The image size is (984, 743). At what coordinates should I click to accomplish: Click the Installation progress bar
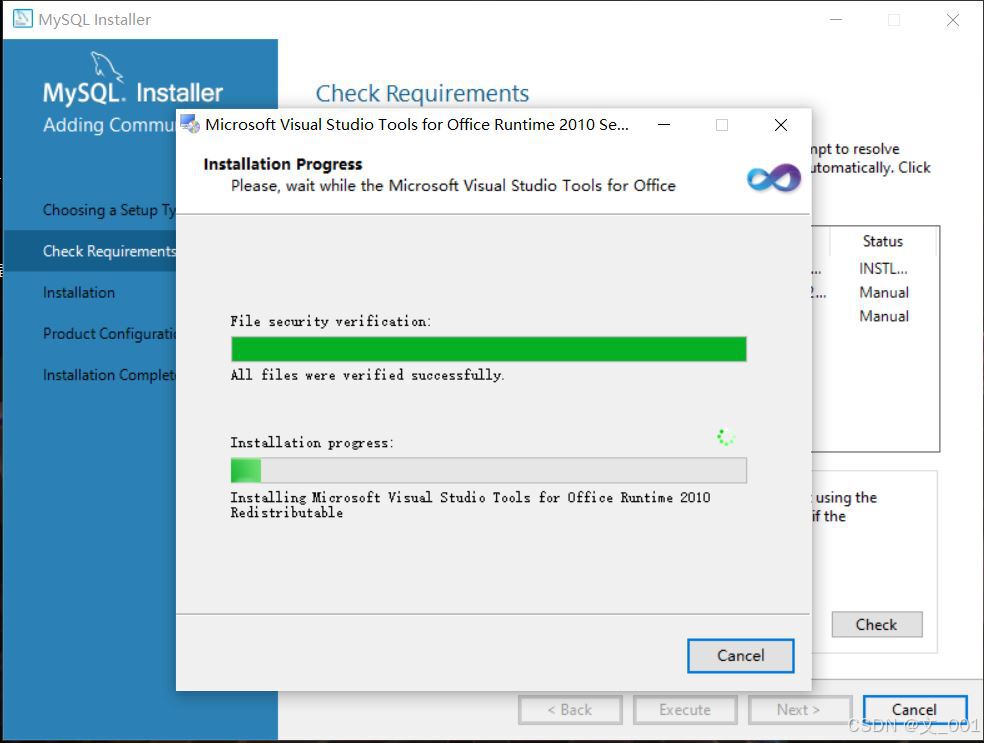click(x=489, y=470)
